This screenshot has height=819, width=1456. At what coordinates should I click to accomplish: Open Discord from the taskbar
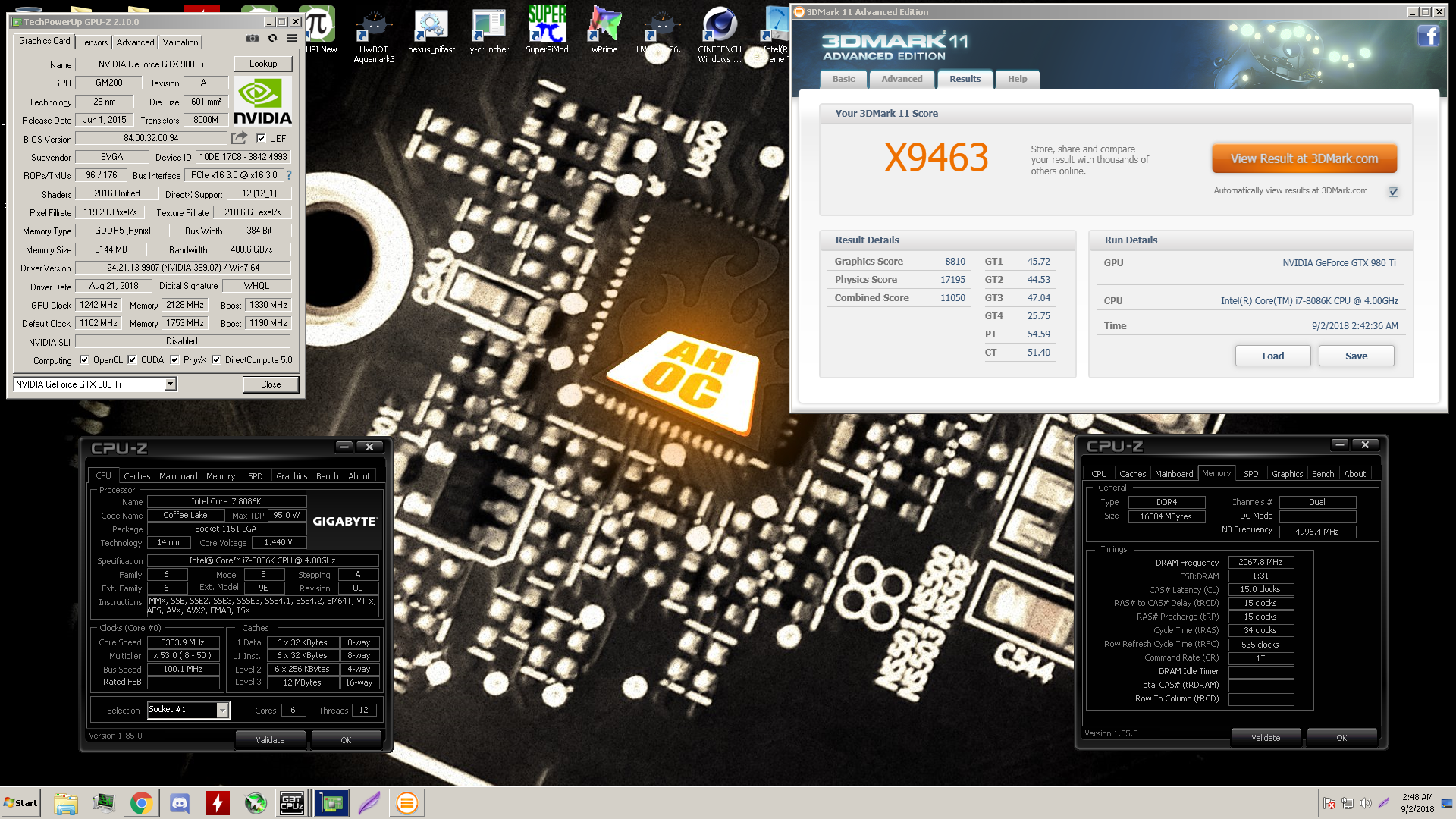[180, 803]
